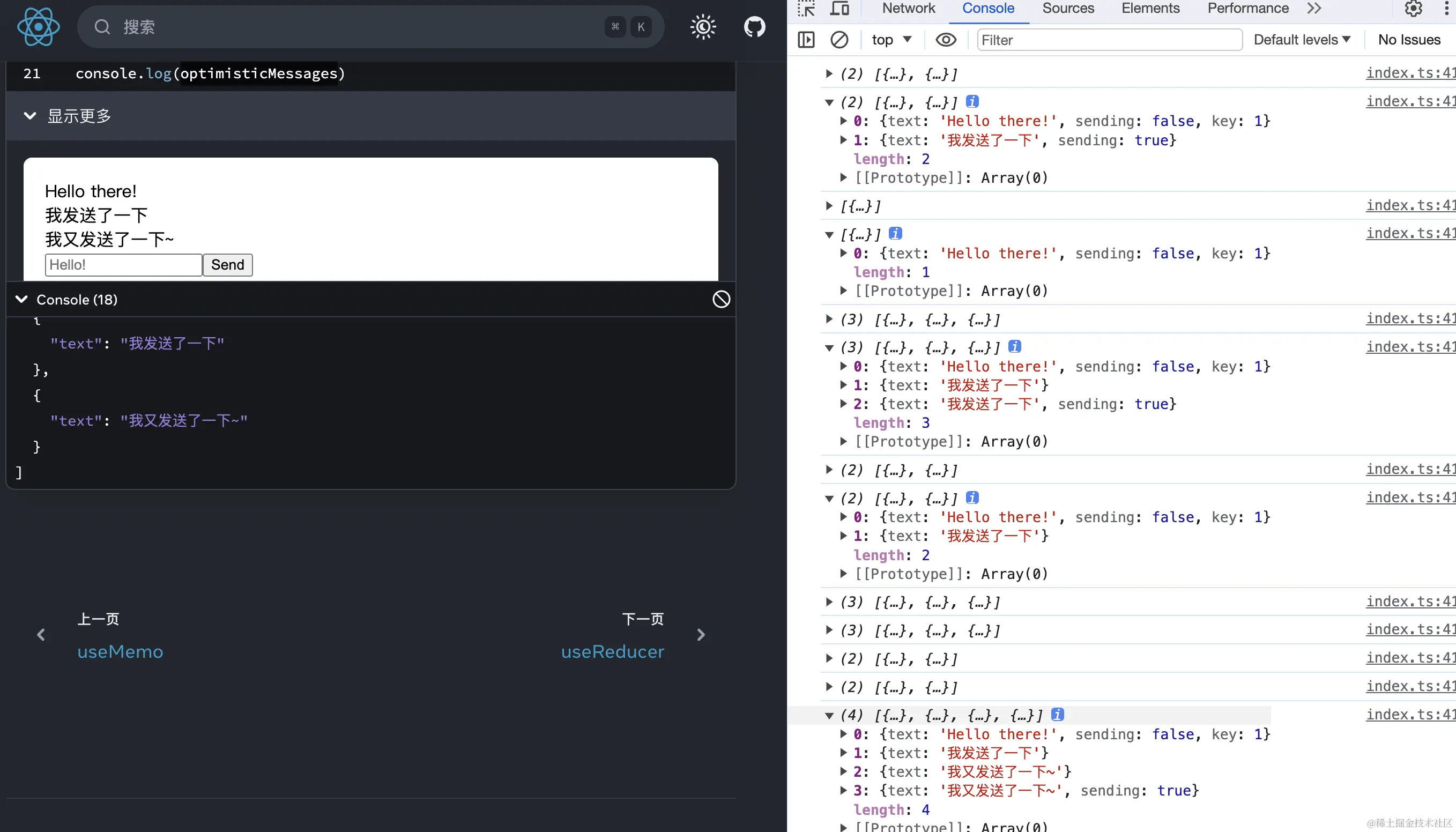Image resolution: width=1456 pixels, height=832 pixels.
Task: Switch to the Network tab
Action: (x=908, y=8)
